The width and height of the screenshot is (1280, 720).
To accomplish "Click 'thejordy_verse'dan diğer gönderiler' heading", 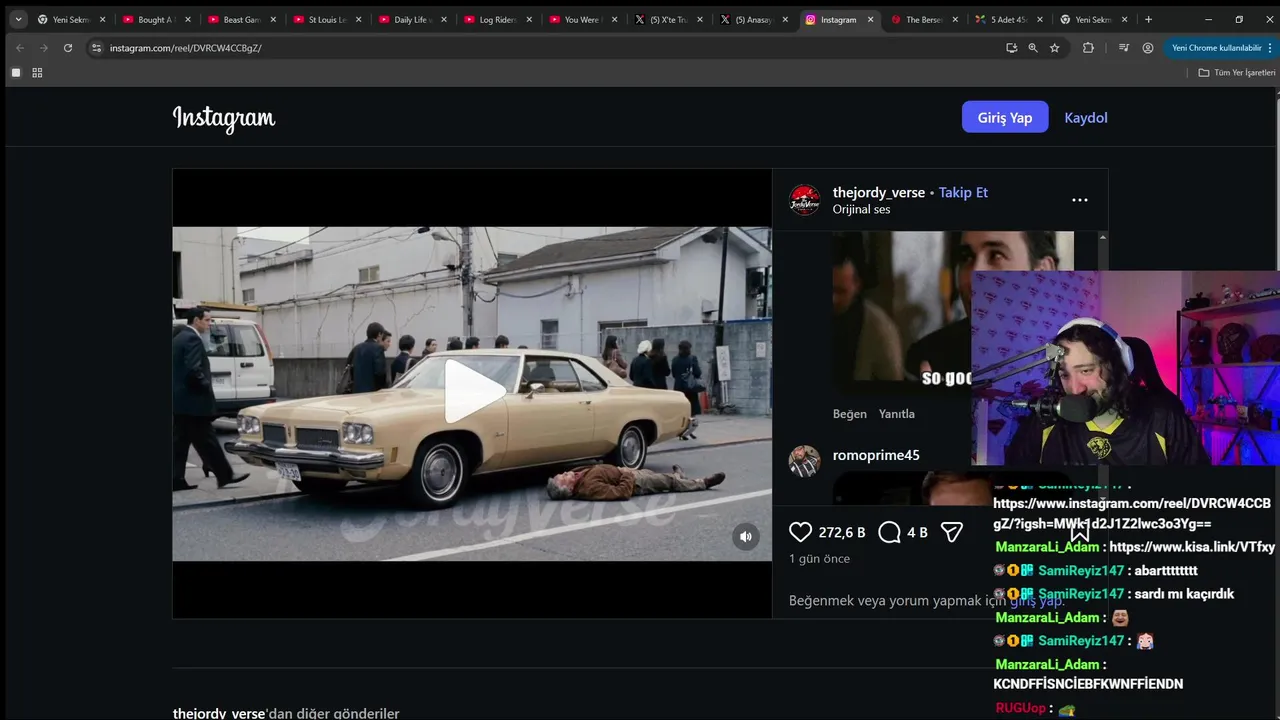I will (x=286, y=713).
